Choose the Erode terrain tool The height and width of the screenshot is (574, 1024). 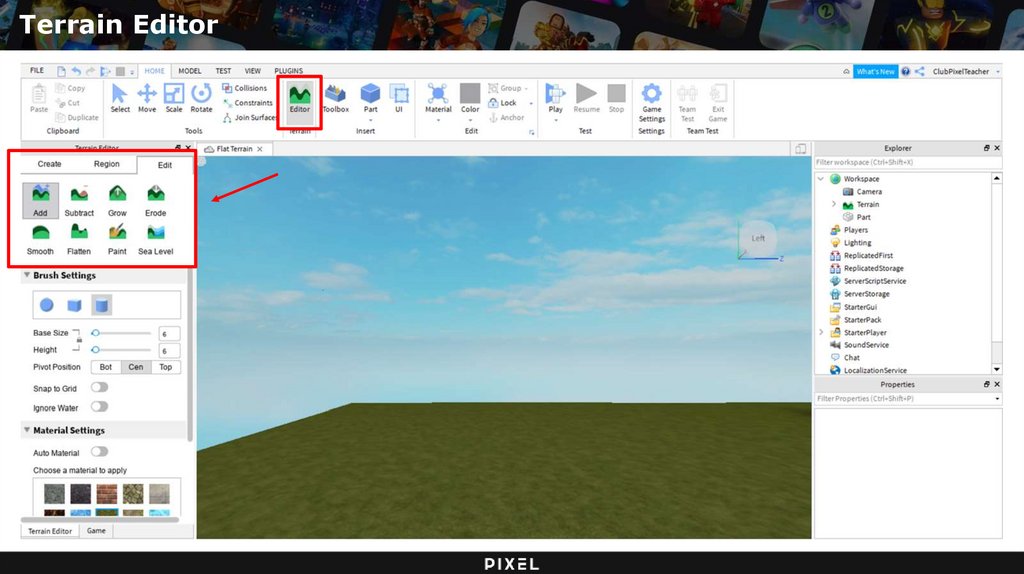click(x=155, y=200)
